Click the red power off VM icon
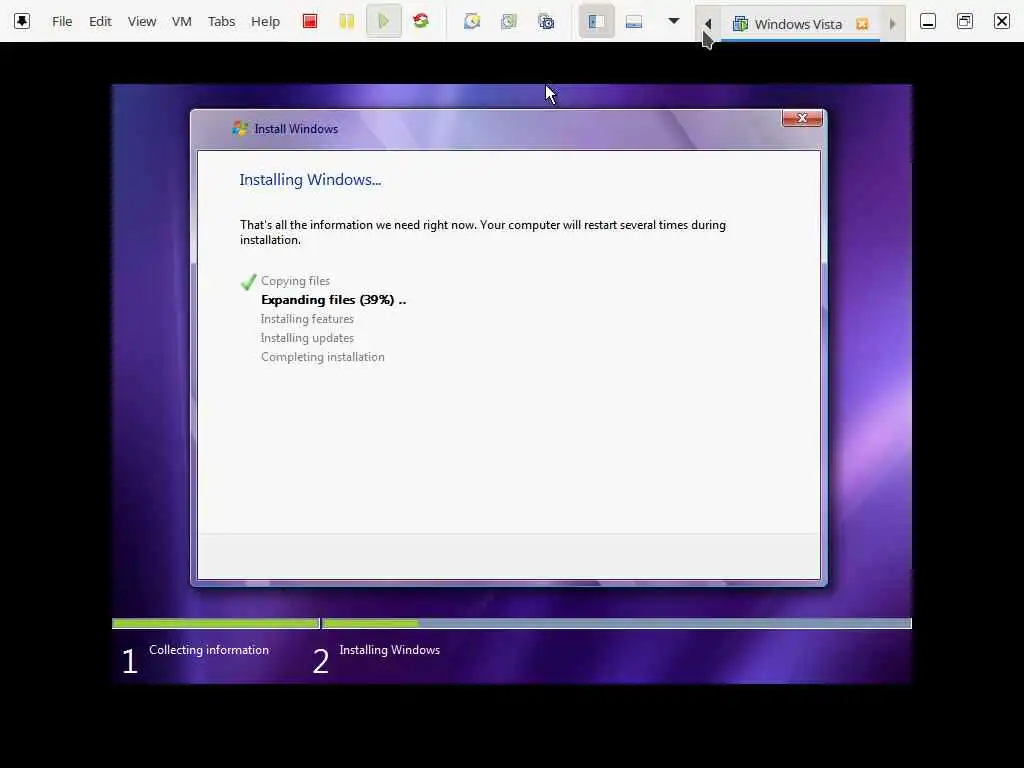 [x=310, y=22]
